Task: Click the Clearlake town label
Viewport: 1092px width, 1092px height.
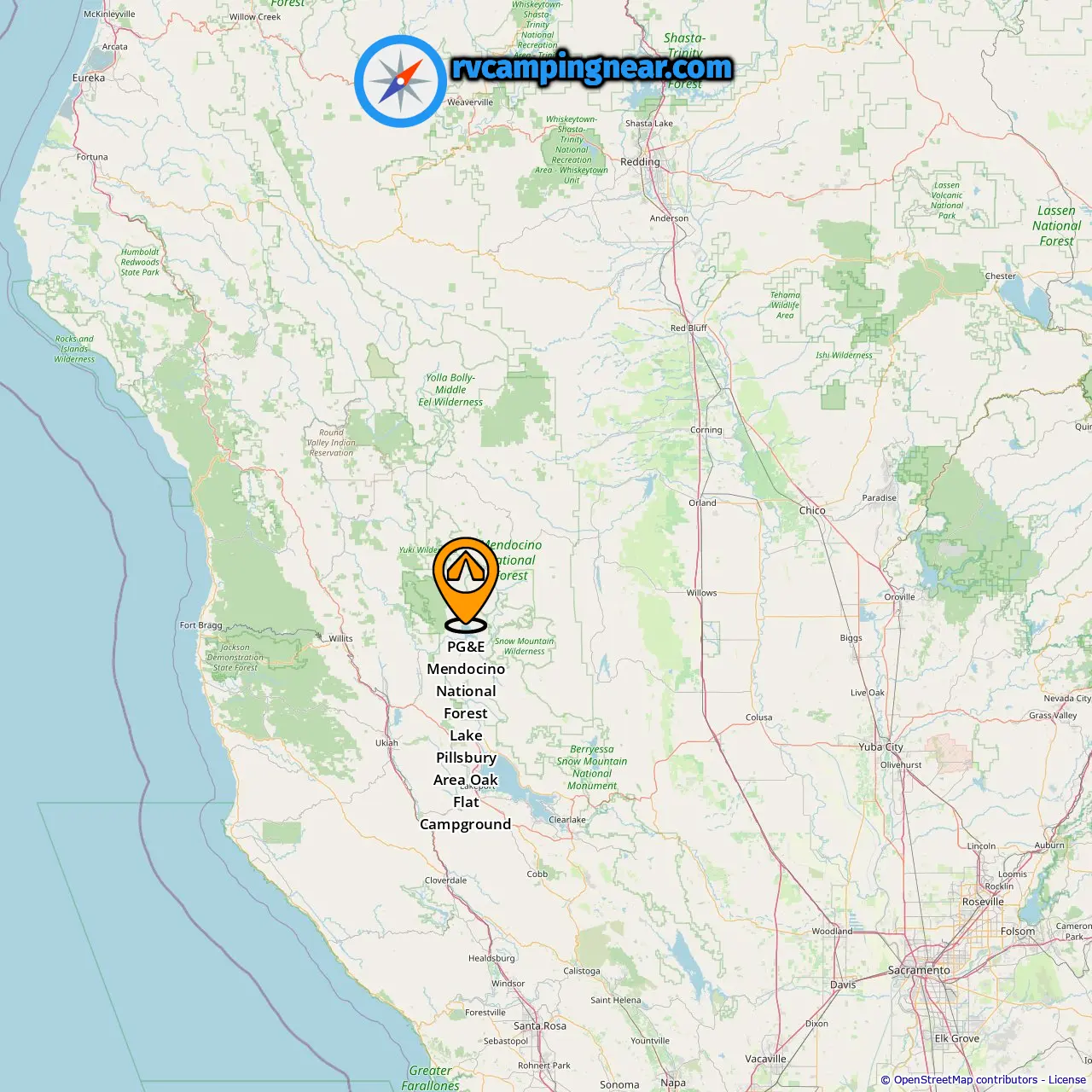Action: 567,820
